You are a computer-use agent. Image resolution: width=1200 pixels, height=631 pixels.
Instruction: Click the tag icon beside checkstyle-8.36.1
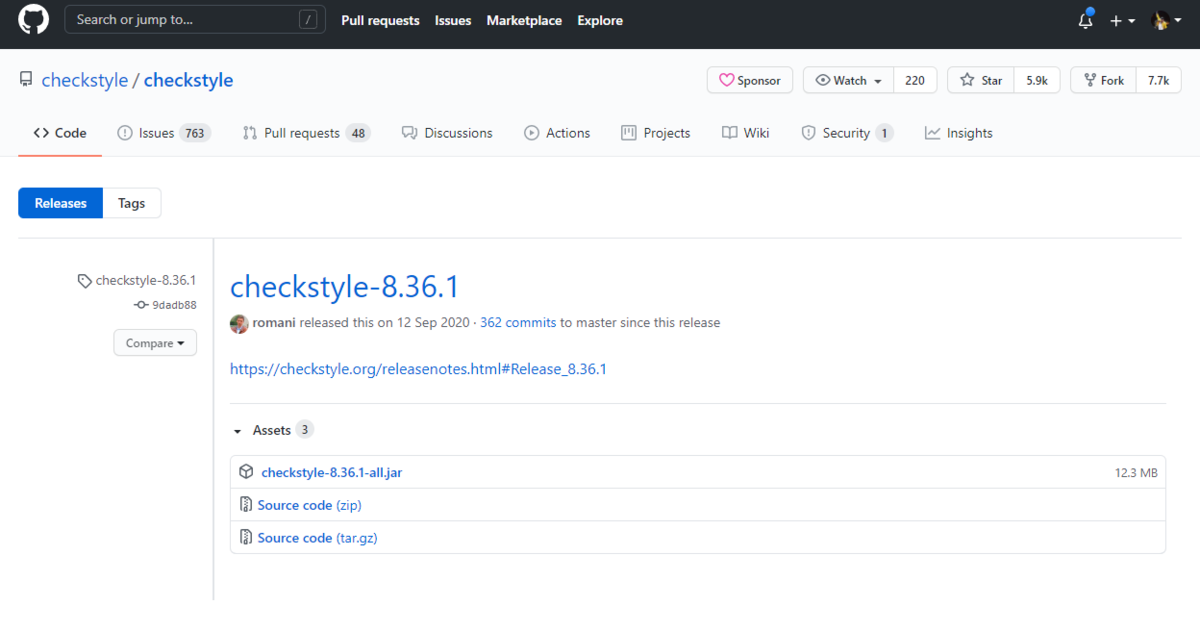[84, 280]
